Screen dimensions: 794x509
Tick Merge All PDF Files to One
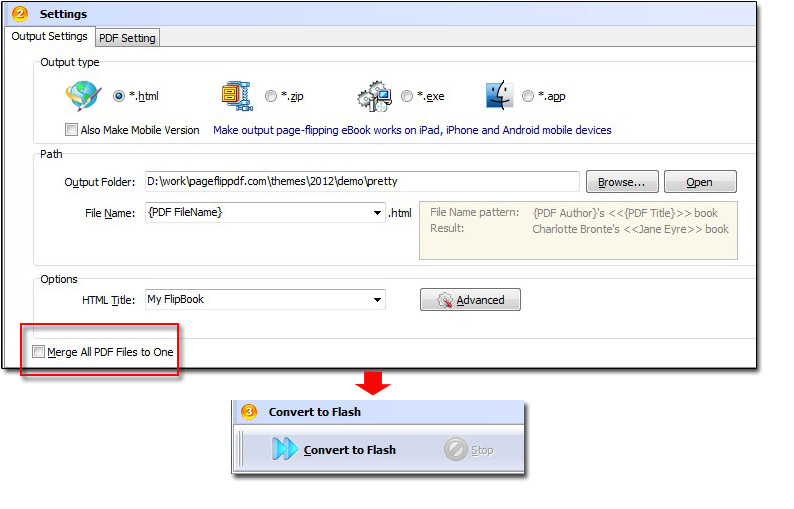tap(39, 352)
